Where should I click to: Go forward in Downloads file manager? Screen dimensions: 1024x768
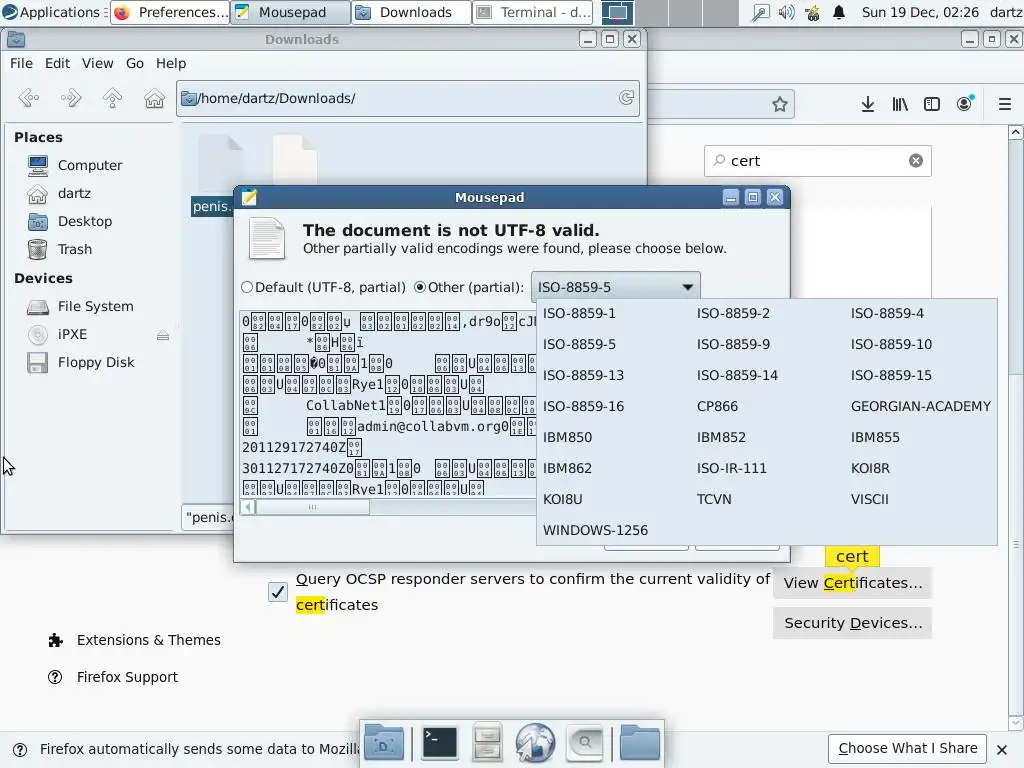pos(71,98)
